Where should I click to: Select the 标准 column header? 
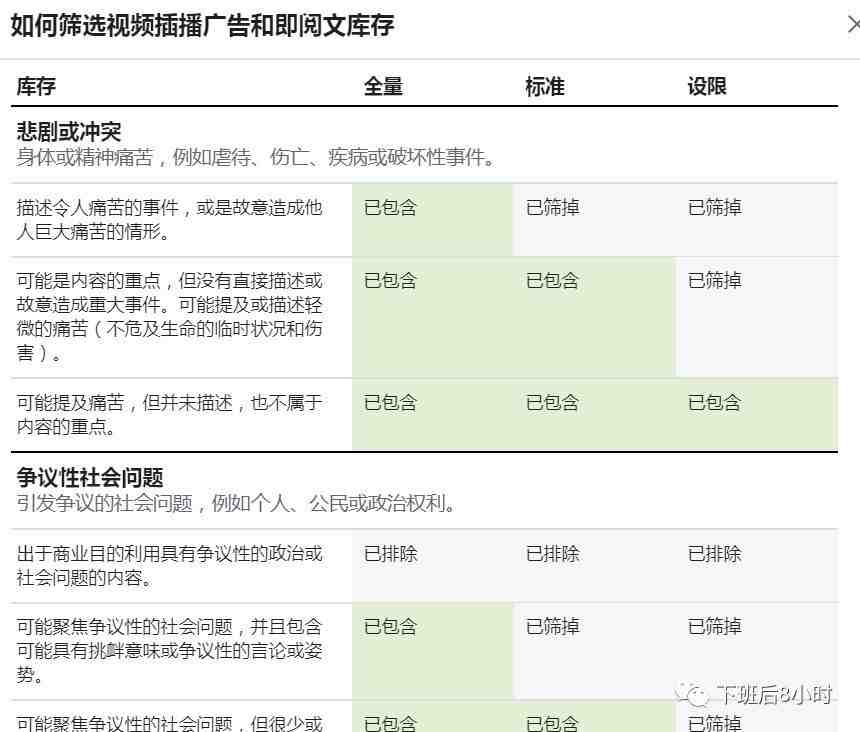[x=545, y=86]
